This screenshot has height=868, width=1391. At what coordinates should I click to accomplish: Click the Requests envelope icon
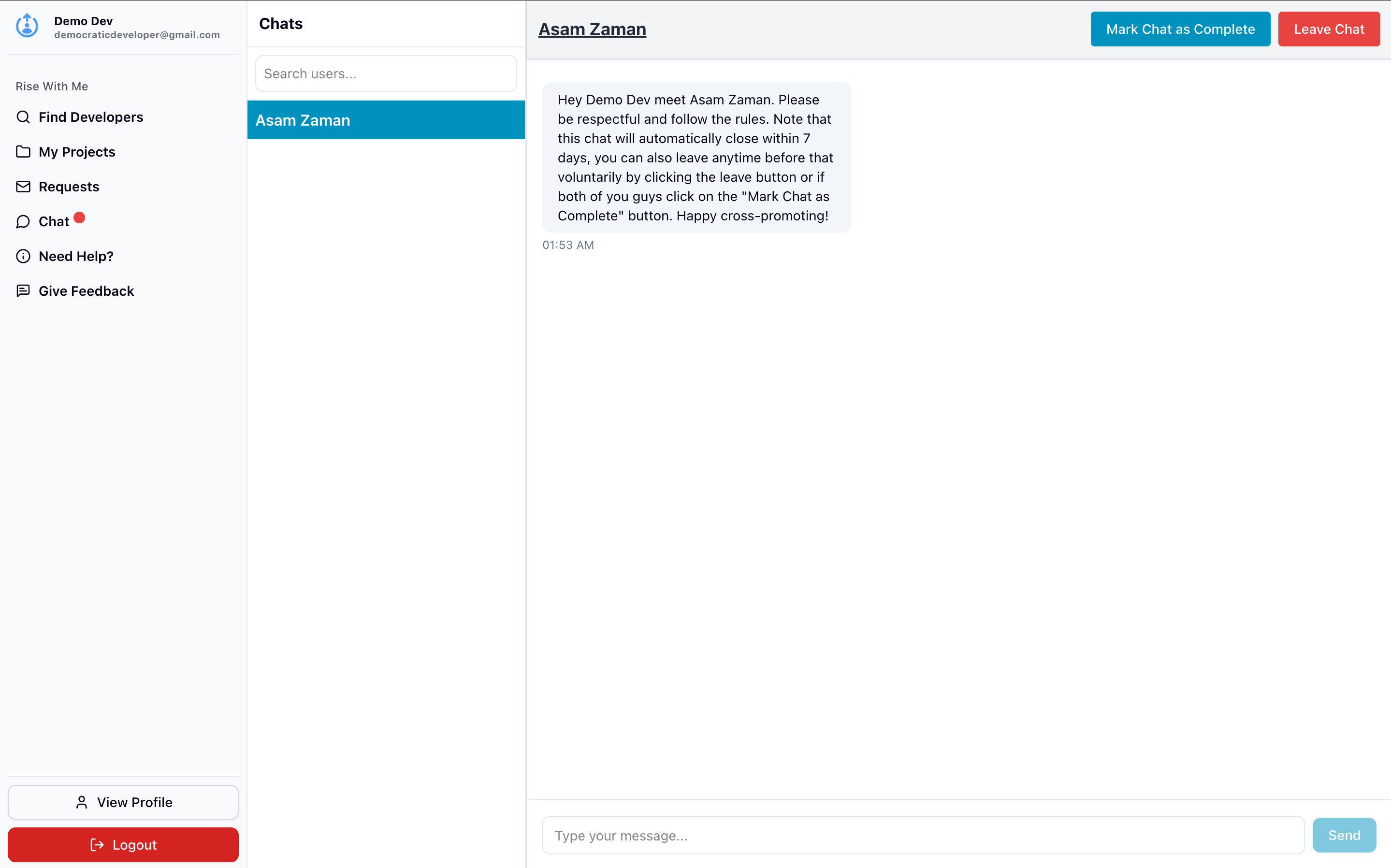point(23,187)
